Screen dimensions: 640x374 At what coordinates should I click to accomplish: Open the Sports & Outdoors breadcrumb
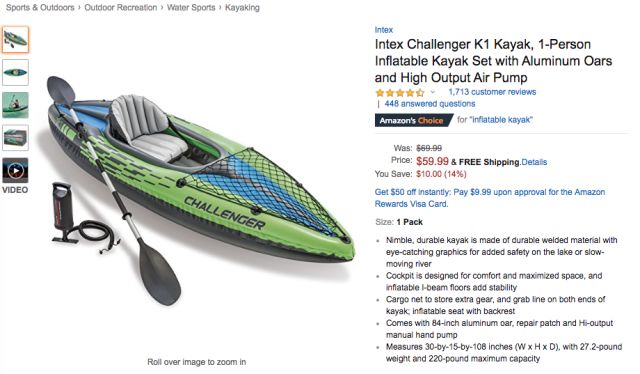point(40,7)
